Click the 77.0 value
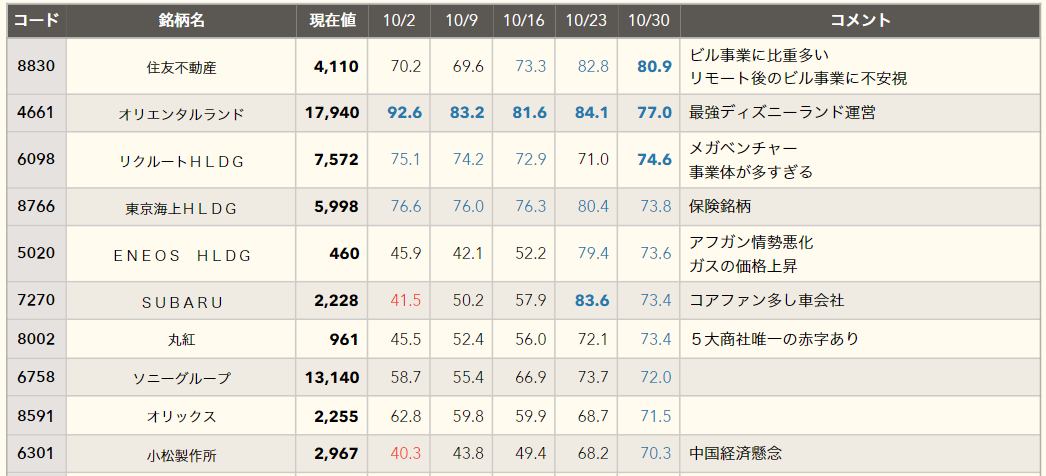Screen dimensions: 1046x476 pyautogui.click(x=654, y=113)
